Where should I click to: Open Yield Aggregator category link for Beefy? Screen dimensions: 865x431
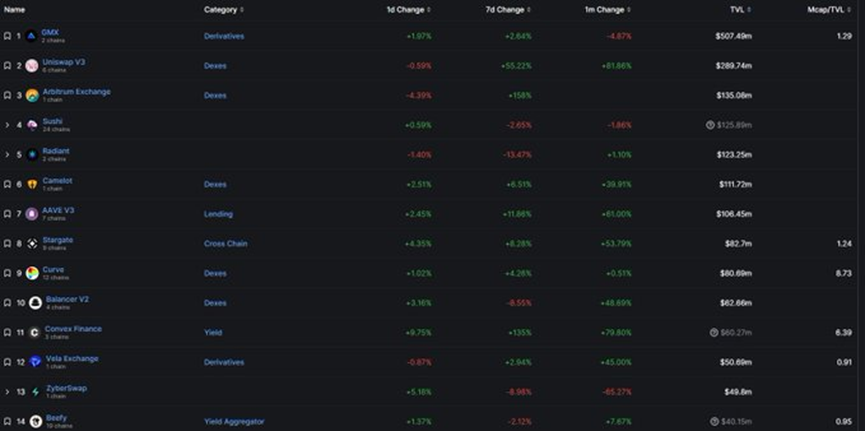234,421
